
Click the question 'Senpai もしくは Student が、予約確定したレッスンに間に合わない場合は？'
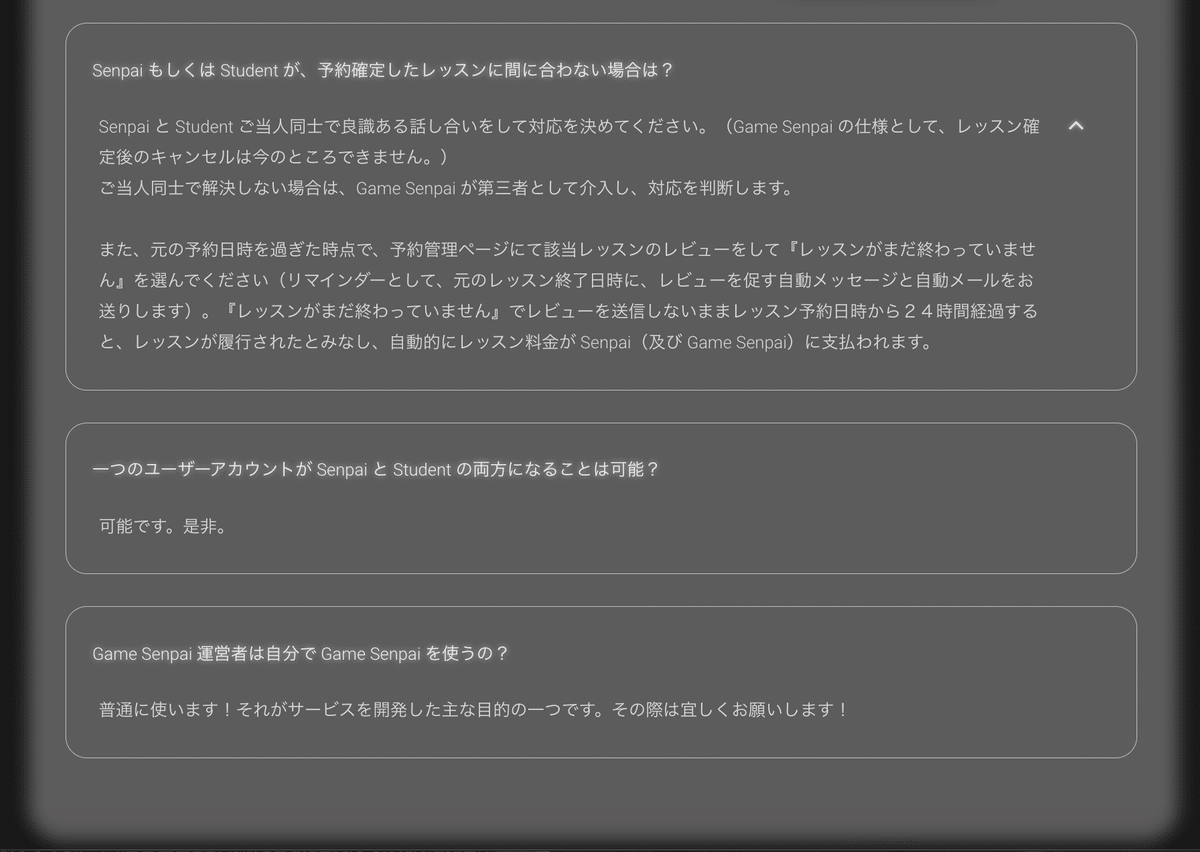[383, 71]
